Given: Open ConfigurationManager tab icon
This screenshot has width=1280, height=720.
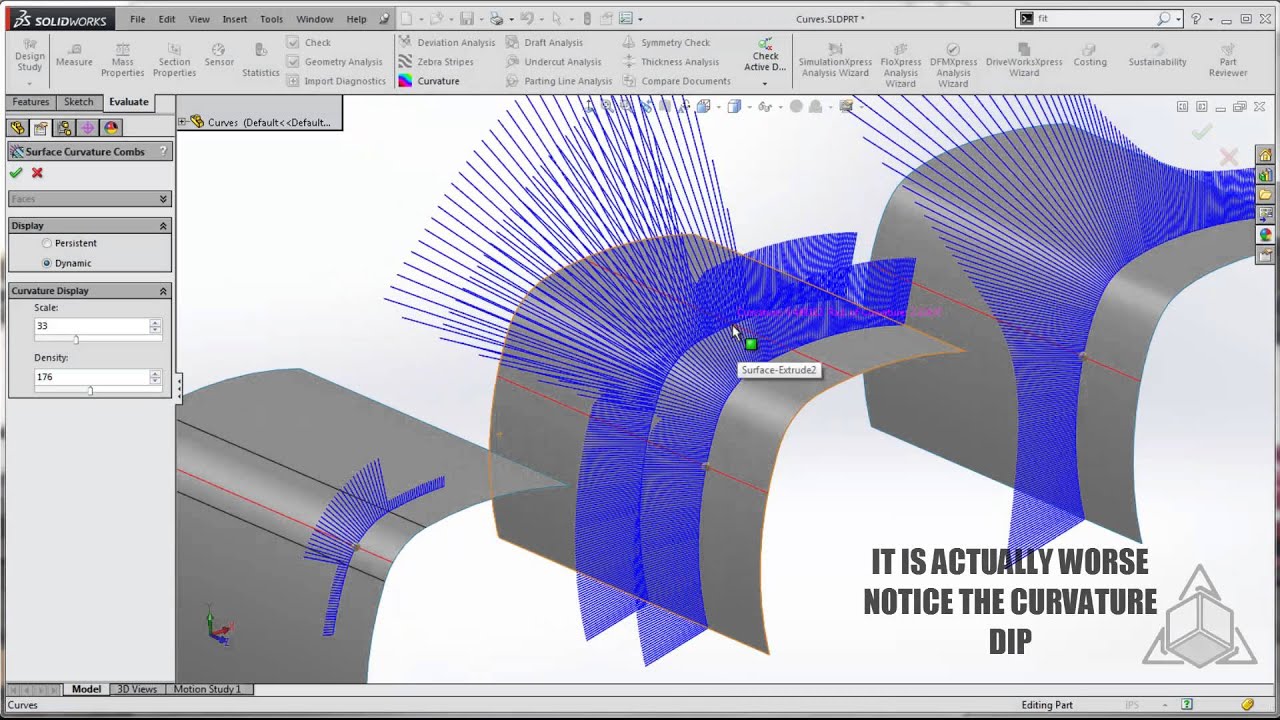Looking at the screenshot, I should 64,128.
